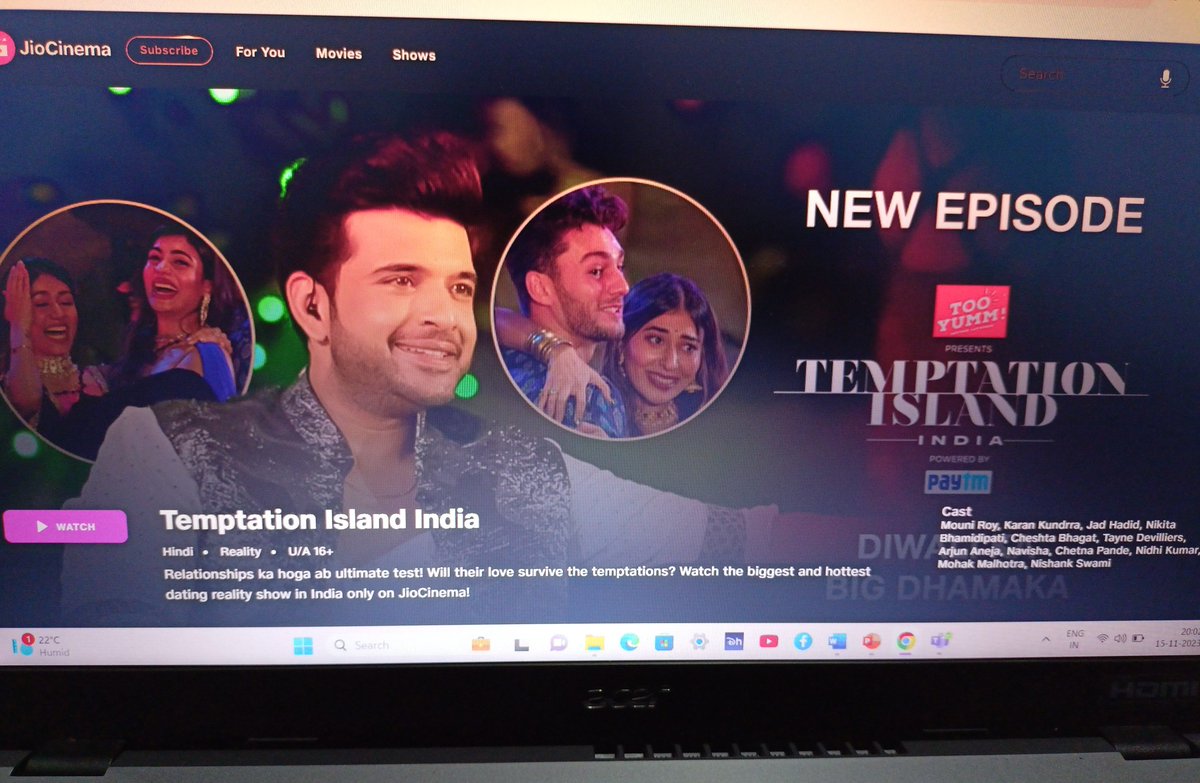Screen dimensions: 1200x783
Task: Open the Windows Start menu
Action: click(303, 645)
